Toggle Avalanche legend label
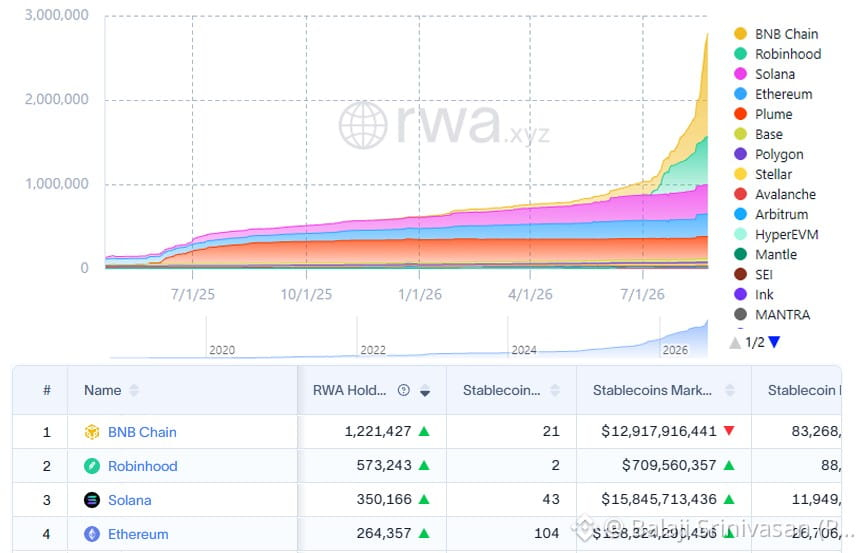The height and width of the screenshot is (553, 862). coord(785,195)
